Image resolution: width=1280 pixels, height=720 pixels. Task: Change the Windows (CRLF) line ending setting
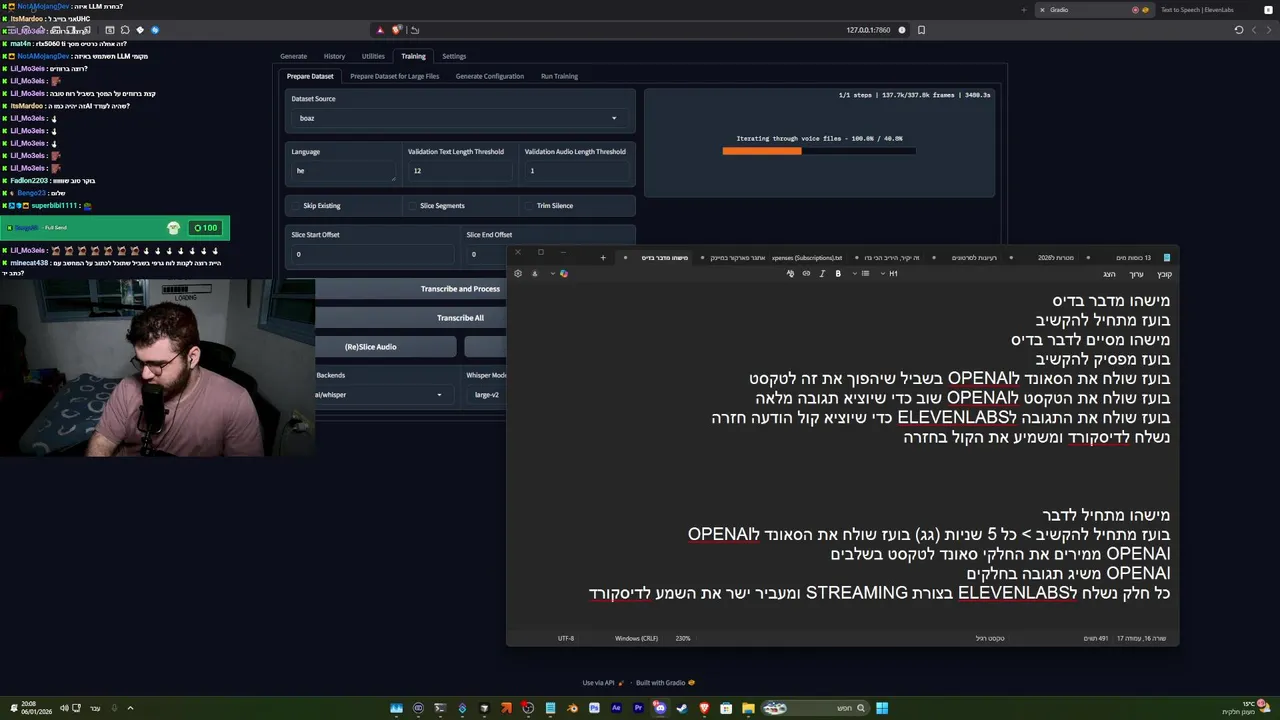pos(636,638)
